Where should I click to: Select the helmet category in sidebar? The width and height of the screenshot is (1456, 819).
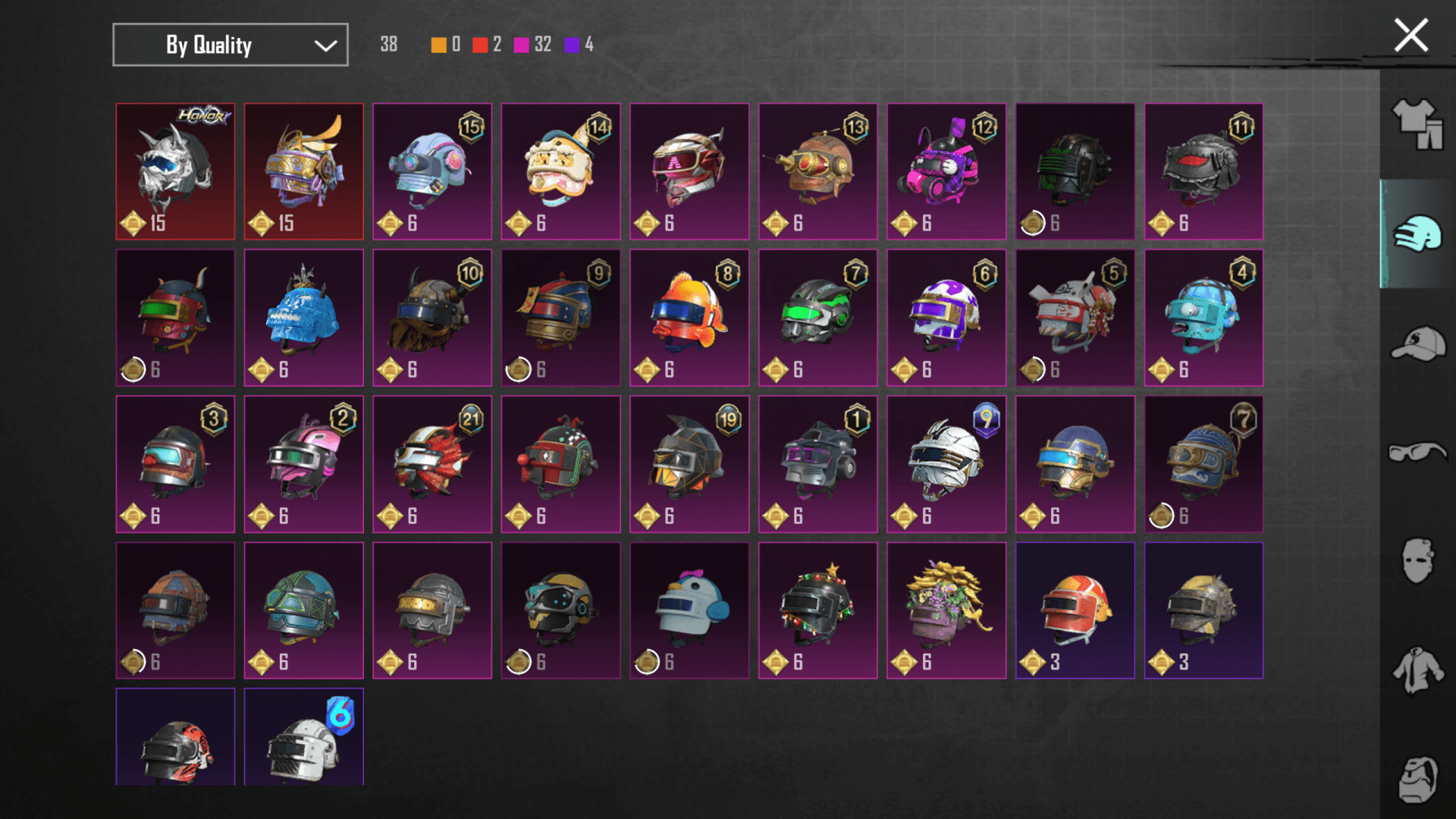pyautogui.click(x=1417, y=234)
